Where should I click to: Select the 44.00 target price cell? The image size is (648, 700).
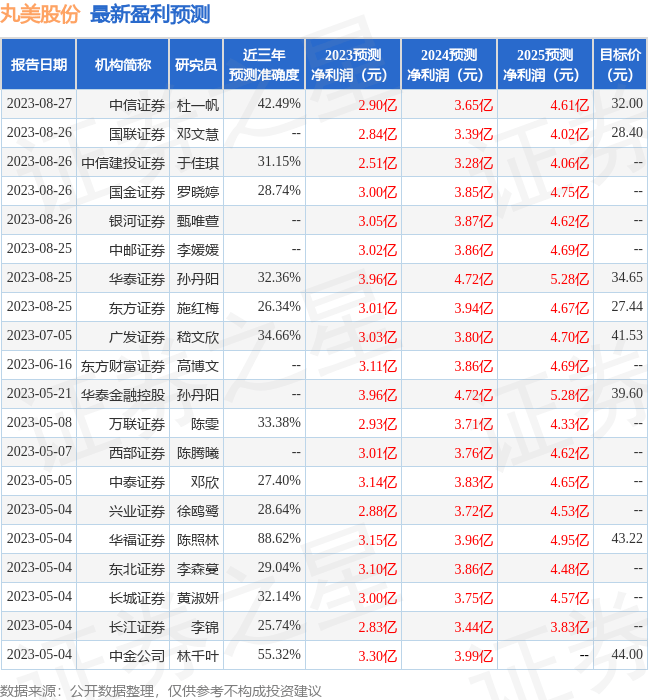pyautogui.click(x=626, y=656)
